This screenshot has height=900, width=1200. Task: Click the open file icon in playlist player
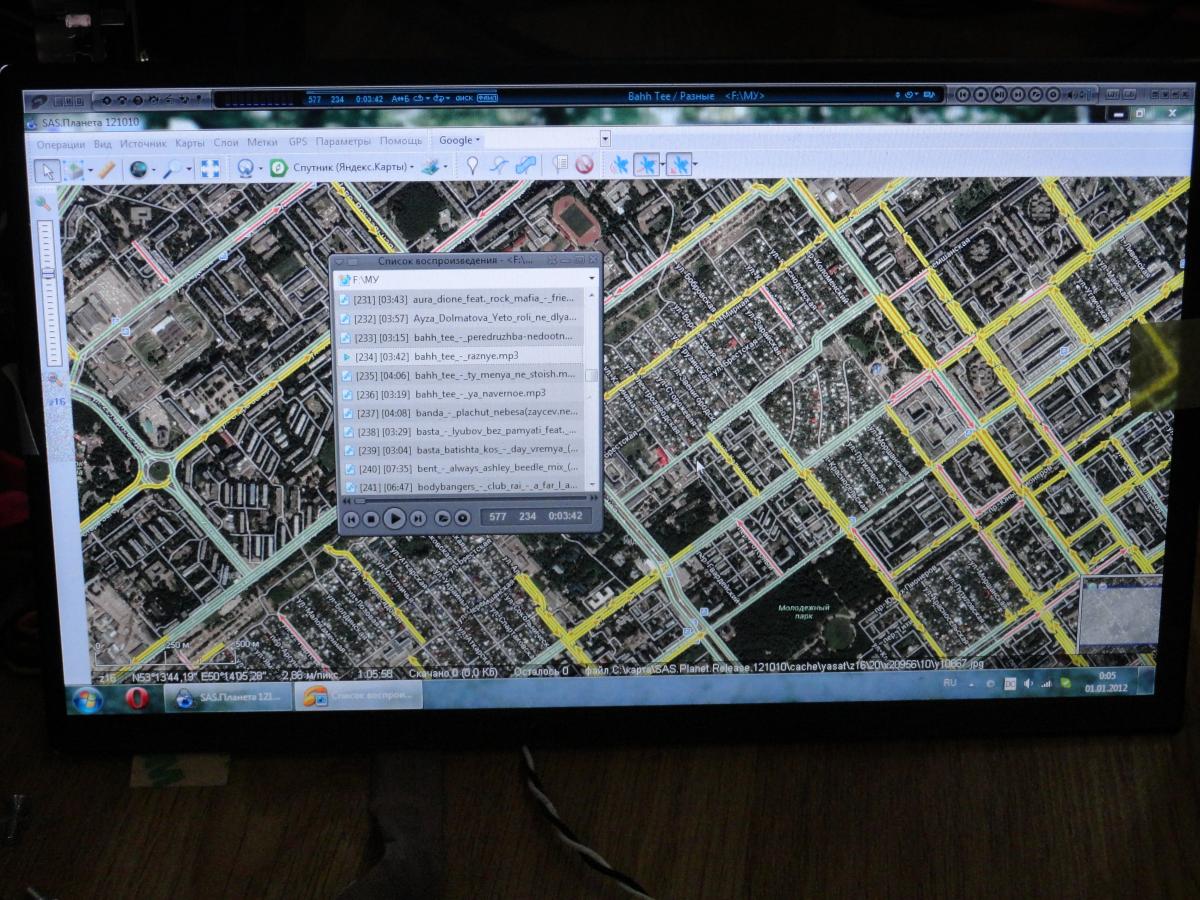(441, 517)
